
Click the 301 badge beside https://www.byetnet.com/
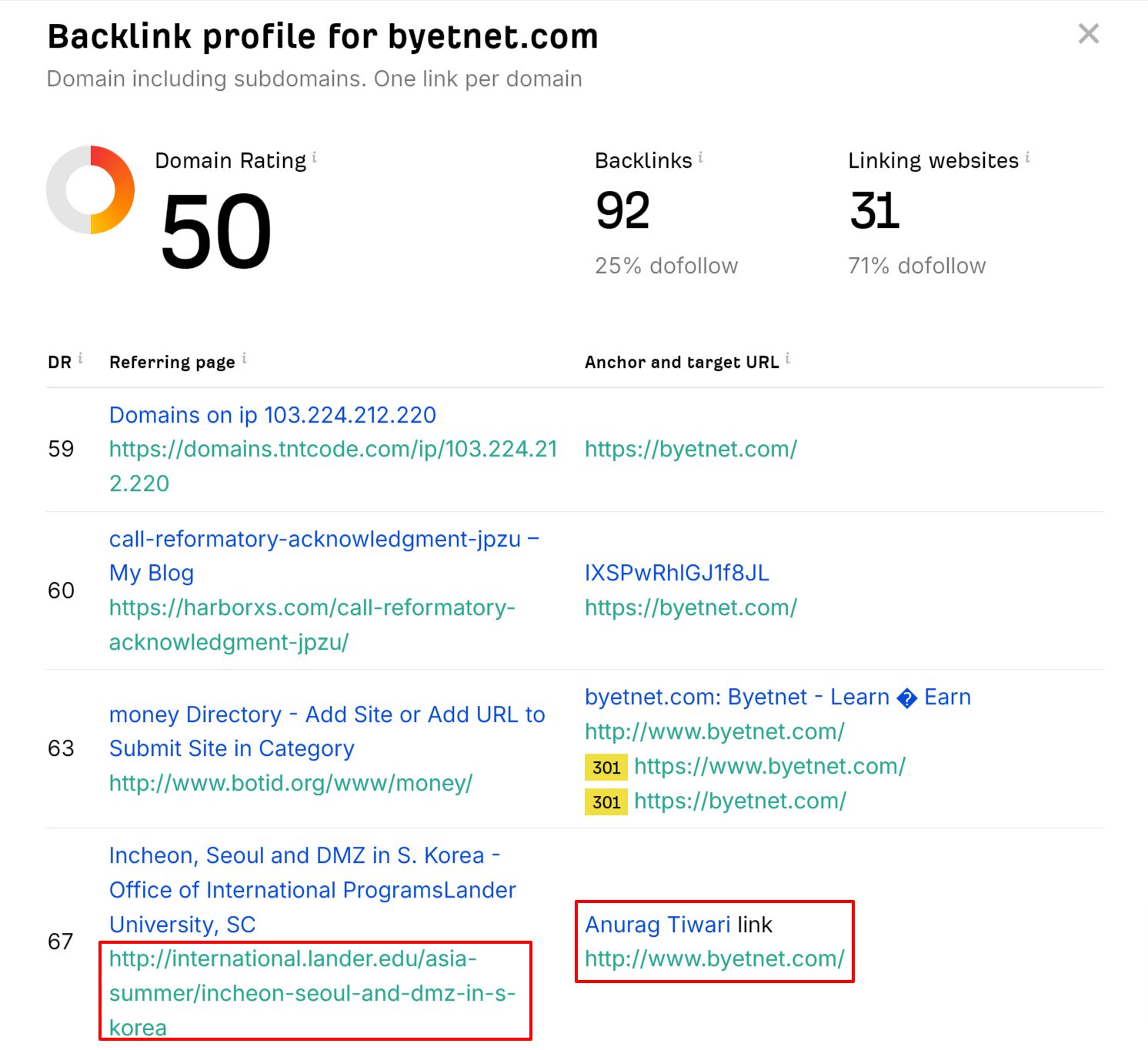[x=606, y=767]
